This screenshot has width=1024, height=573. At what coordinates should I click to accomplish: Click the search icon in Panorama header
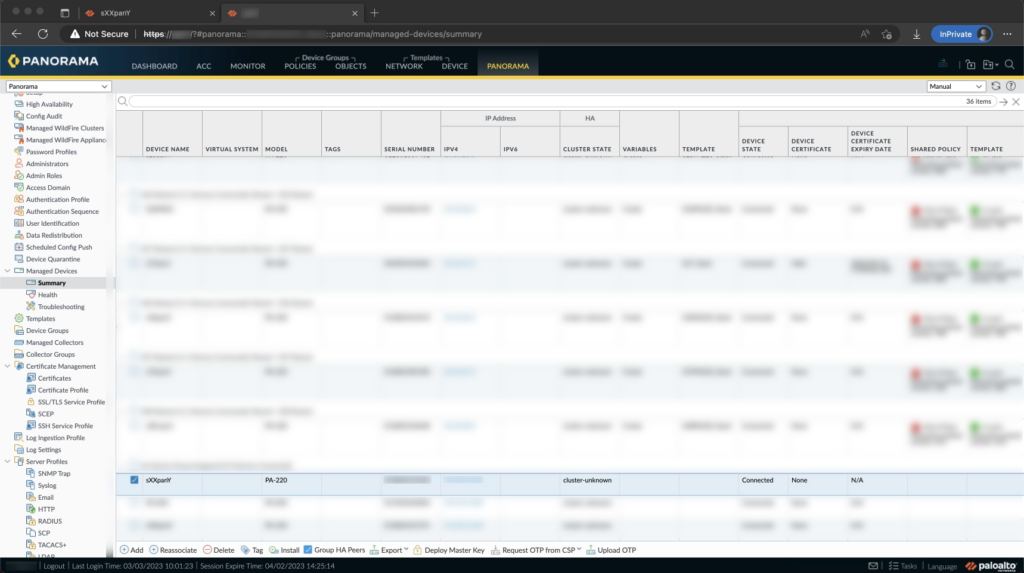[1010, 64]
